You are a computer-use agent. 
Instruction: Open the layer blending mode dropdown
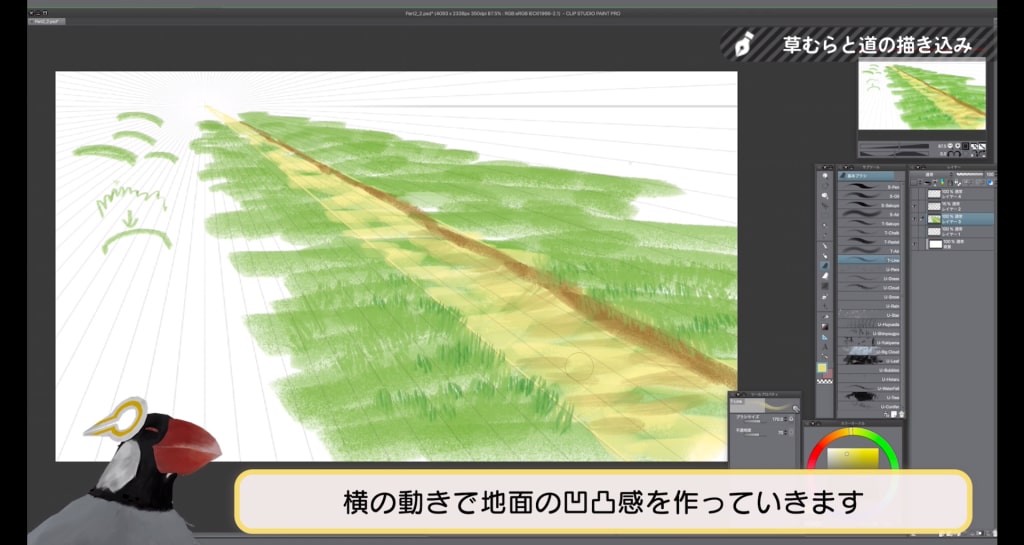tap(929, 173)
